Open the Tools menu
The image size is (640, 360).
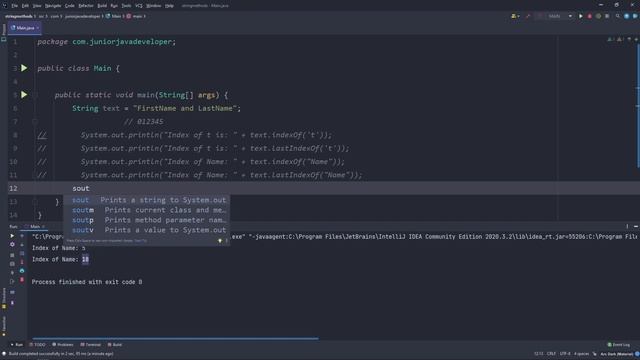pyautogui.click(x=127, y=6)
